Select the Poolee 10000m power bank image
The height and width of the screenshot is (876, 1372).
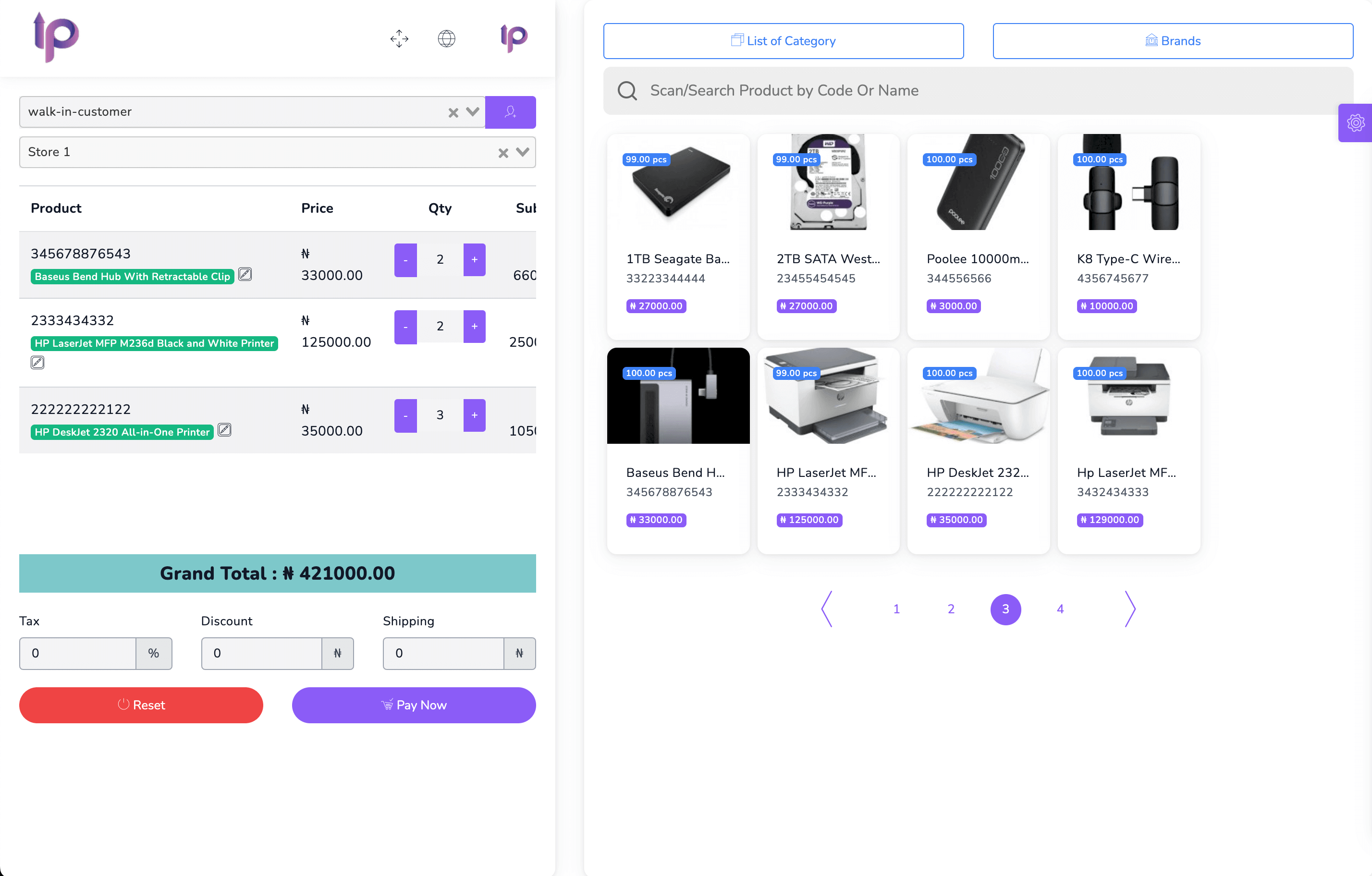pyautogui.click(x=978, y=182)
